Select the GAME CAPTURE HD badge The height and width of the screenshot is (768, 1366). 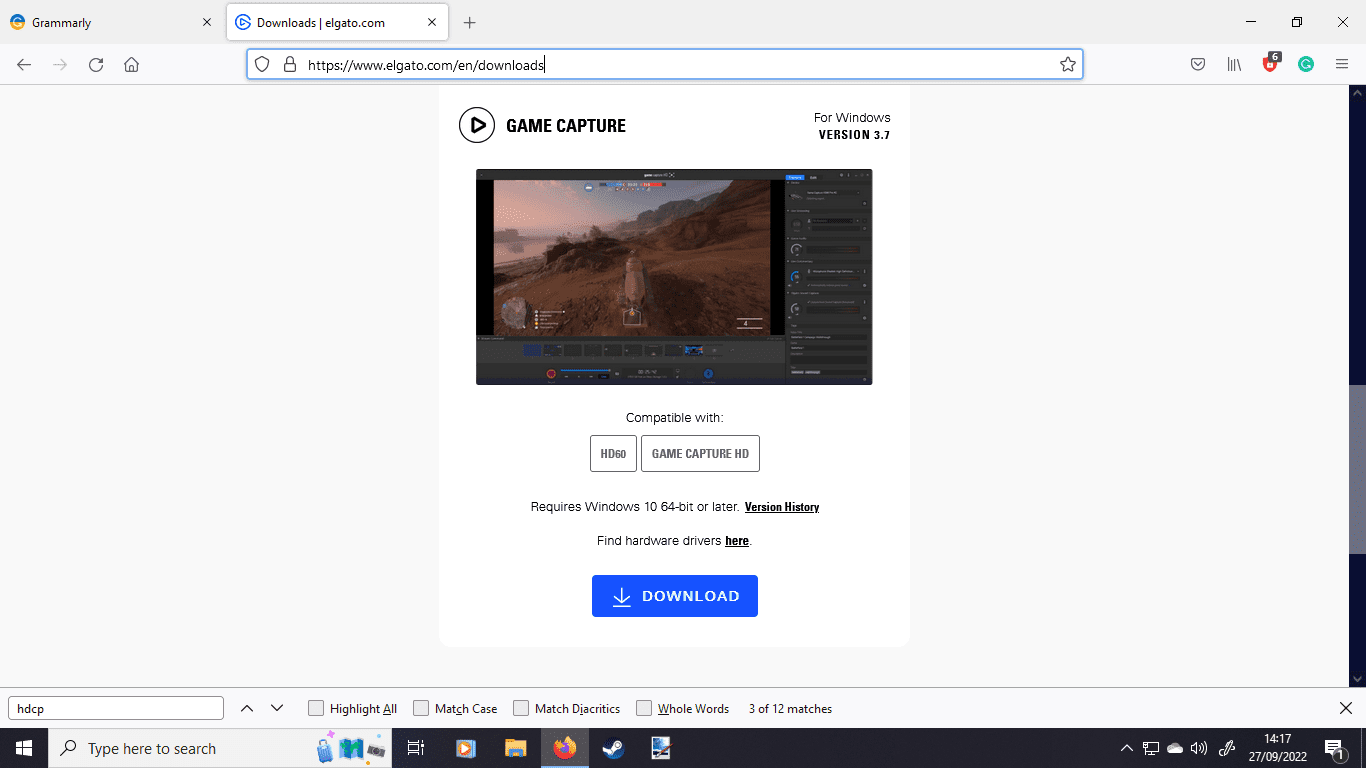tap(700, 453)
